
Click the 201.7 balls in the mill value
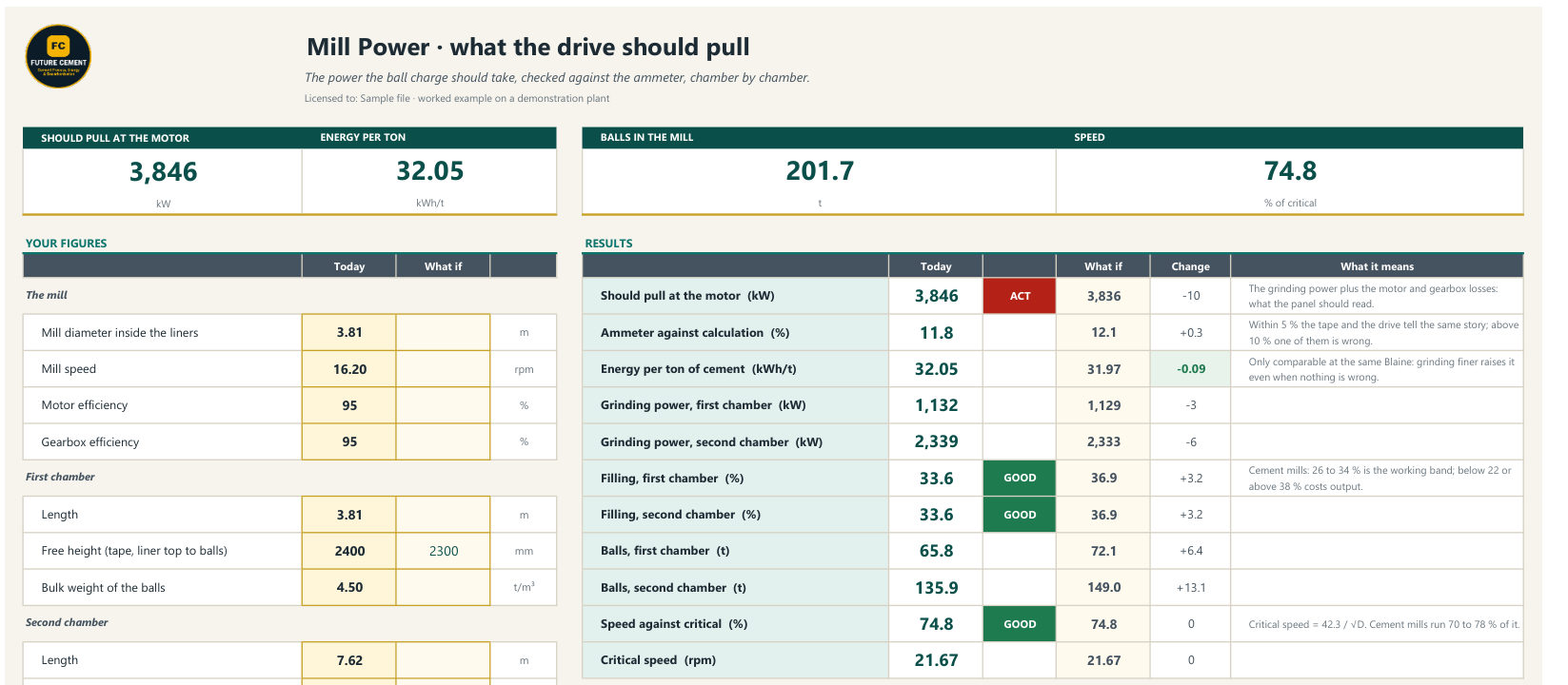(820, 171)
